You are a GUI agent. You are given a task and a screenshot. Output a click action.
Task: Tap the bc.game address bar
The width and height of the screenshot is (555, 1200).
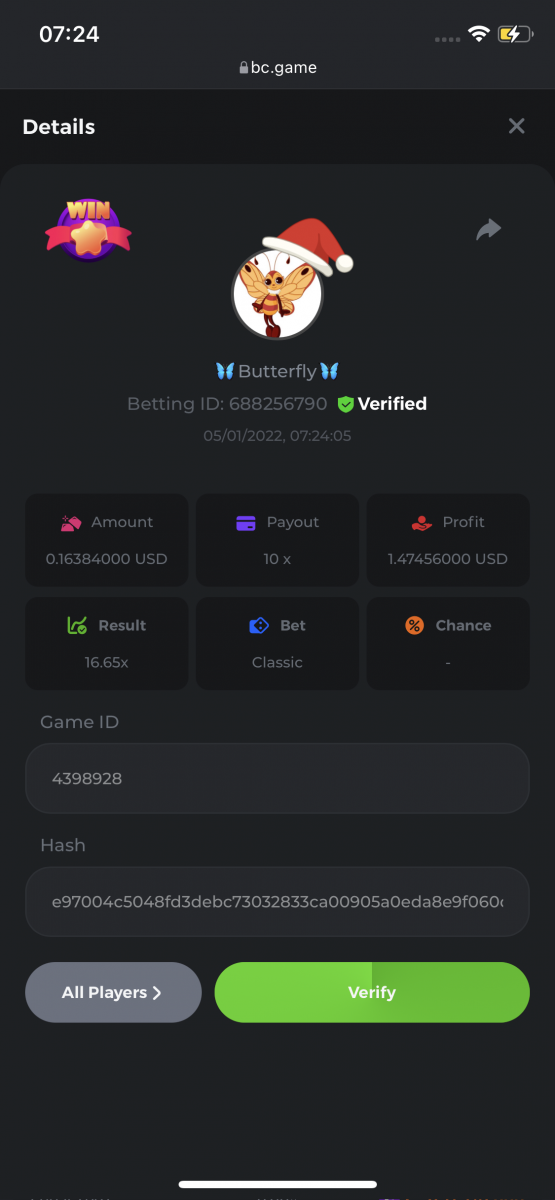[x=277, y=68]
